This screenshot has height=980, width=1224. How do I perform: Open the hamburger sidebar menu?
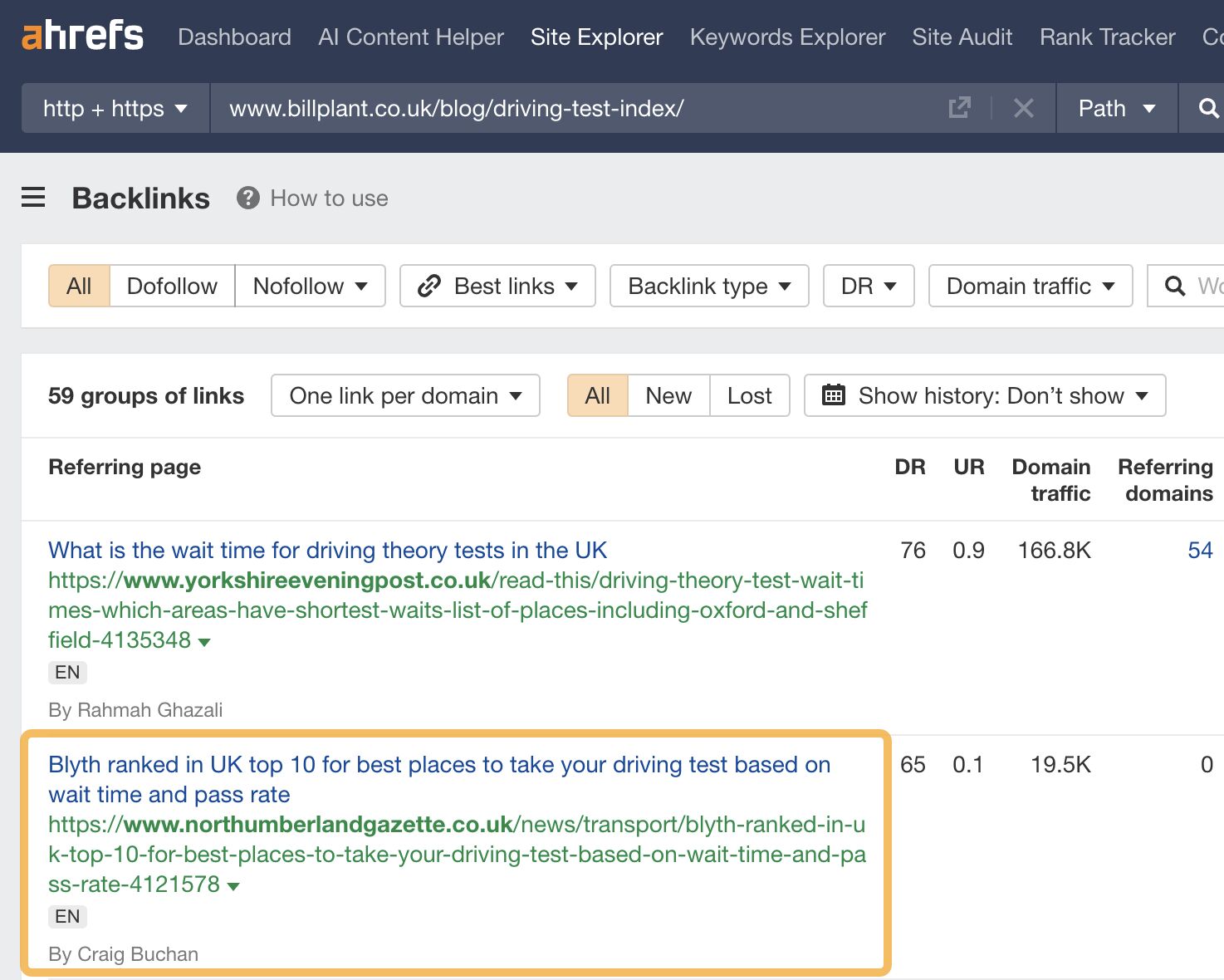[33, 198]
